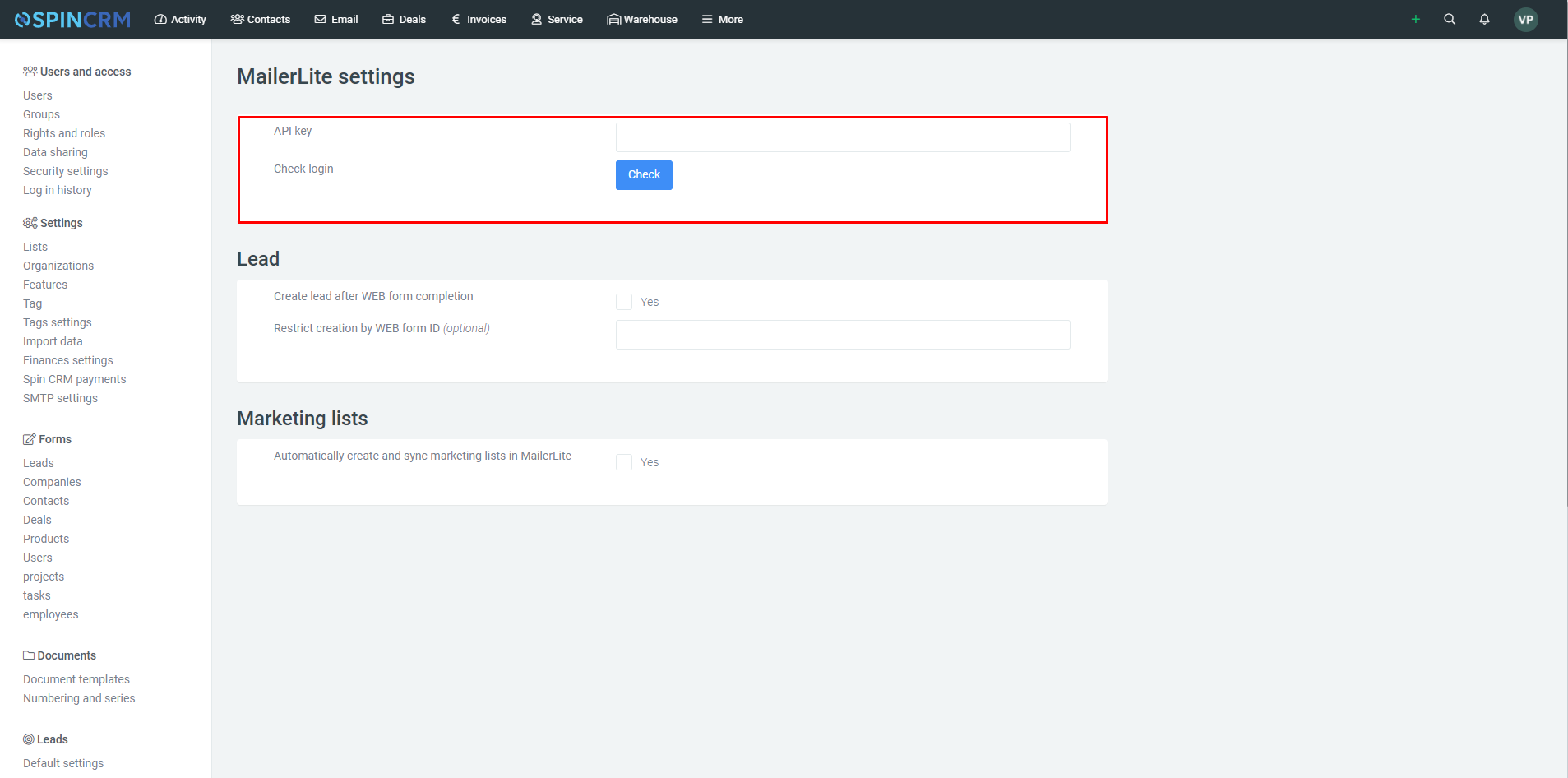The height and width of the screenshot is (778, 1568).
Task: Open Log in history
Action: [x=58, y=190]
